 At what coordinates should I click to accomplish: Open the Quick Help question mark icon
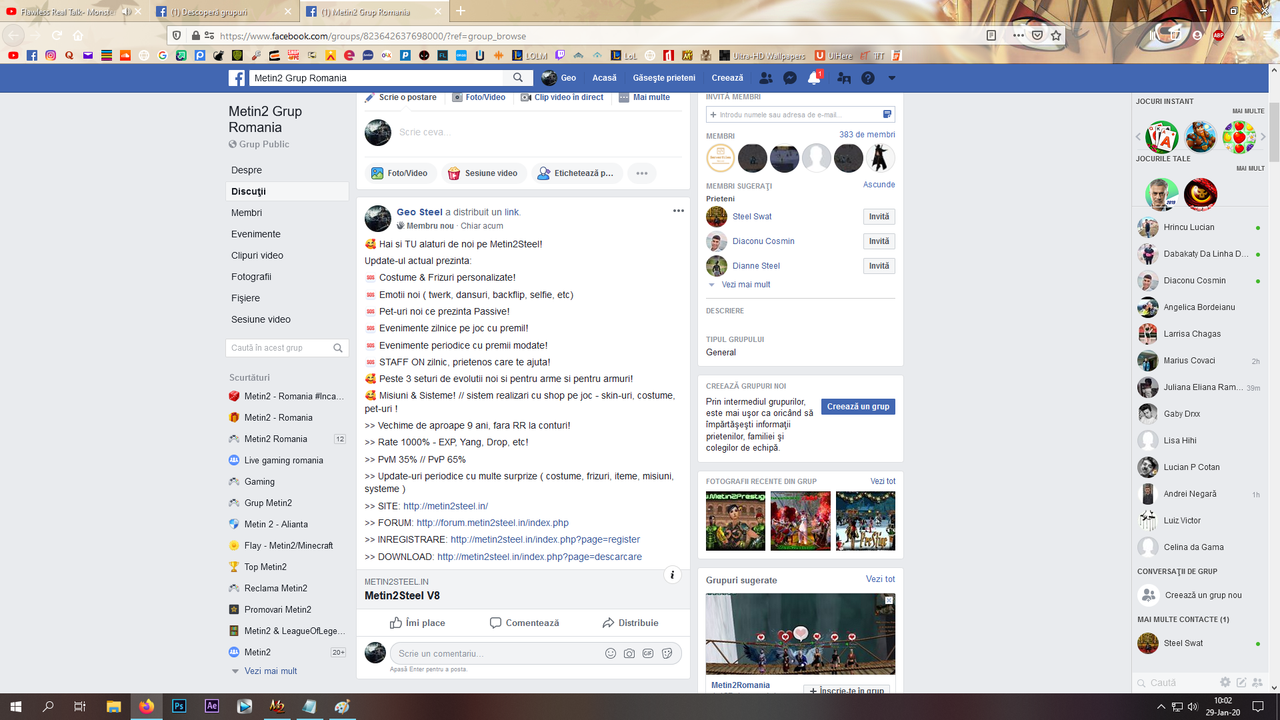pyautogui.click(x=868, y=78)
